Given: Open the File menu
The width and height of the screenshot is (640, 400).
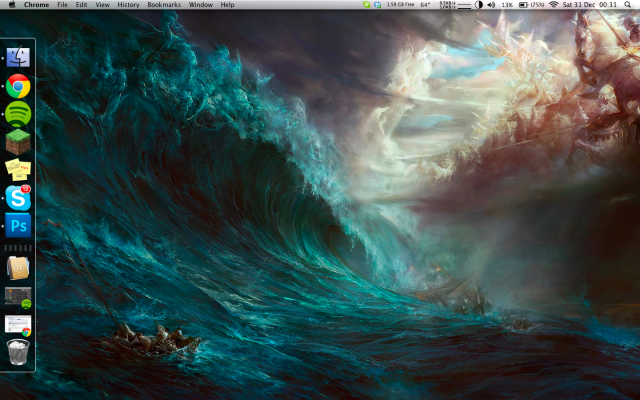Looking at the screenshot, I should click(x=62, y=5).
